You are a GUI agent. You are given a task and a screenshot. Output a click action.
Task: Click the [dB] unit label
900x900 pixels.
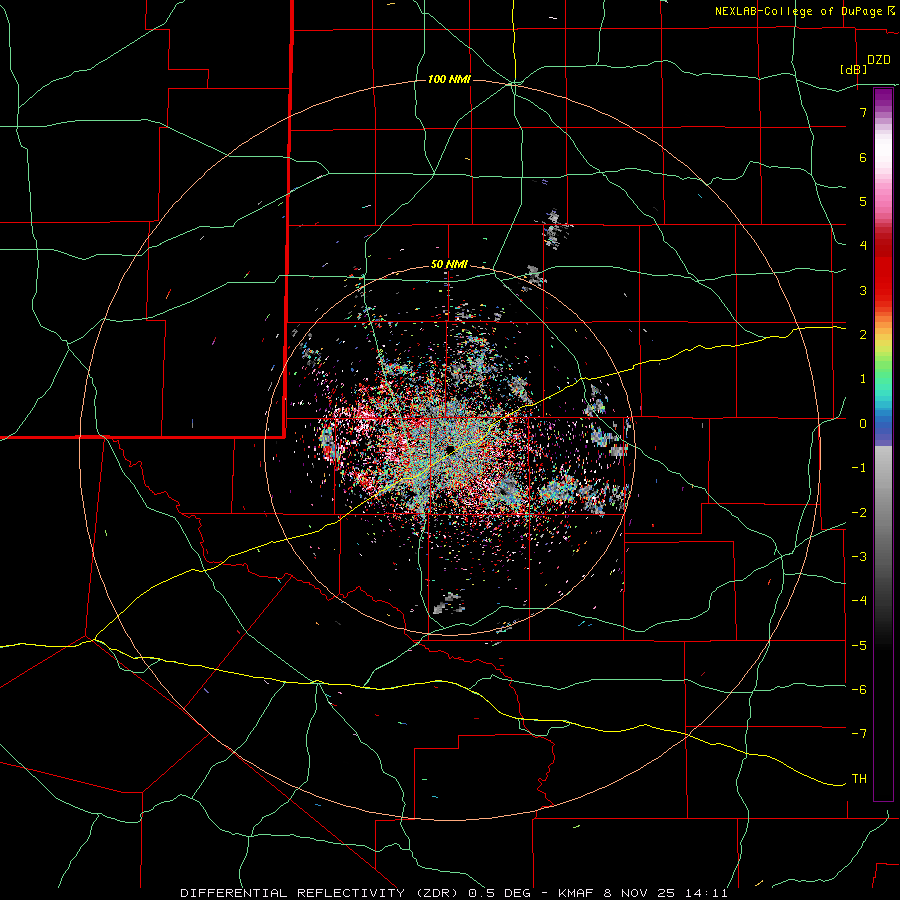click(854, 69)
